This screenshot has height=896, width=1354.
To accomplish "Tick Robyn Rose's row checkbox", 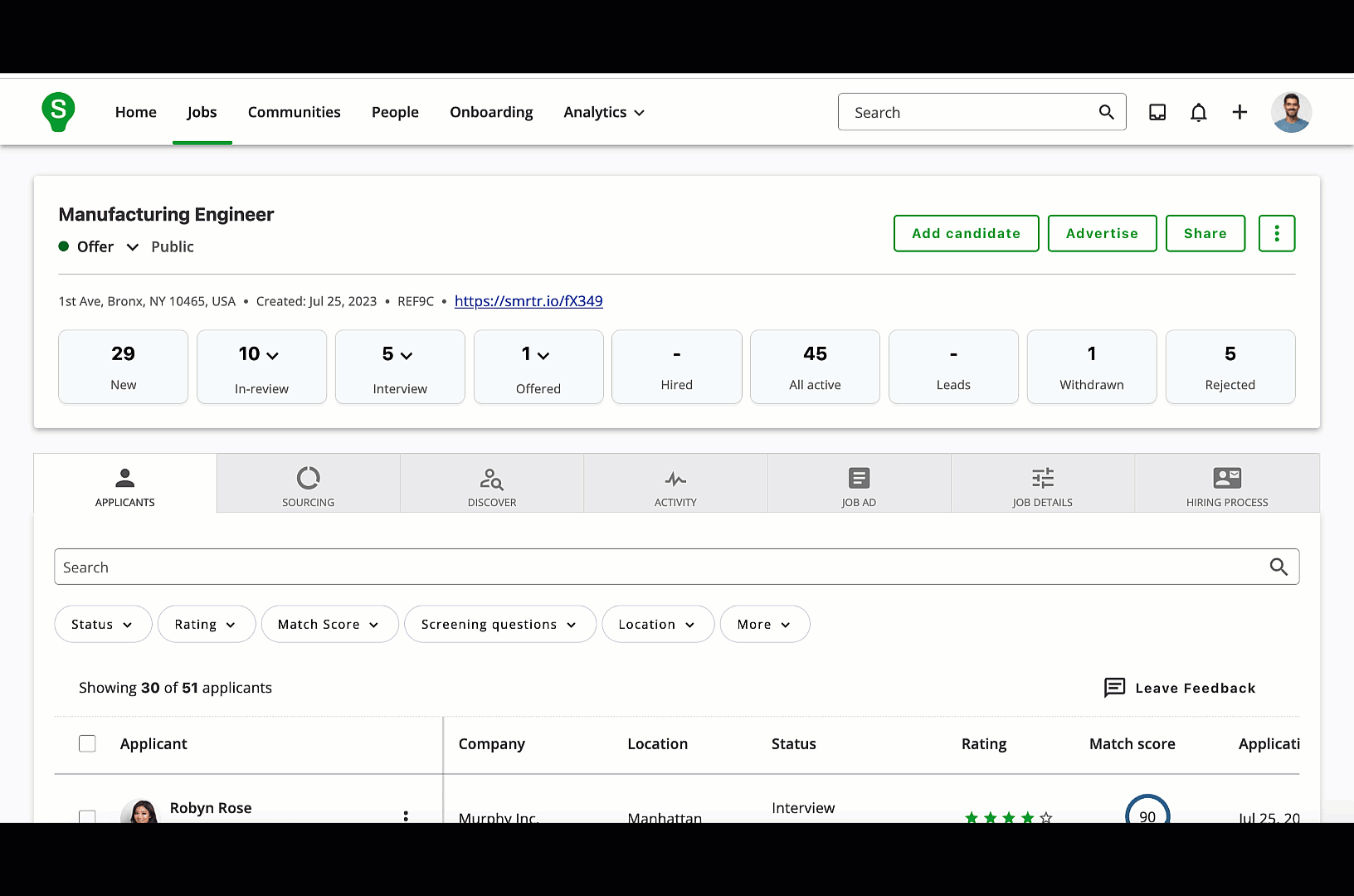I will [x=87, y=816].
